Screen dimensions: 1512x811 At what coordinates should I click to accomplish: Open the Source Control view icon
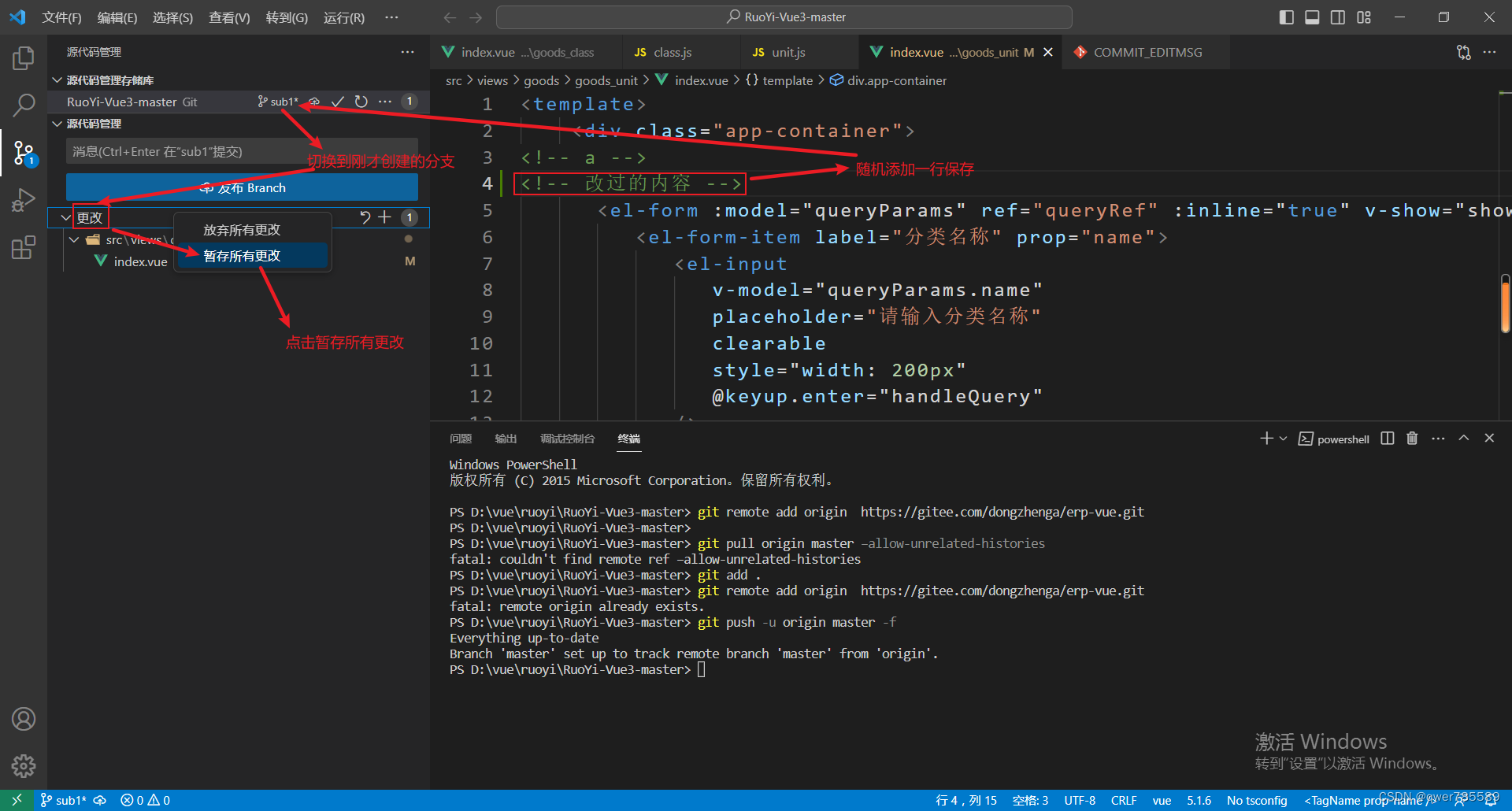[x=24, y=153]
